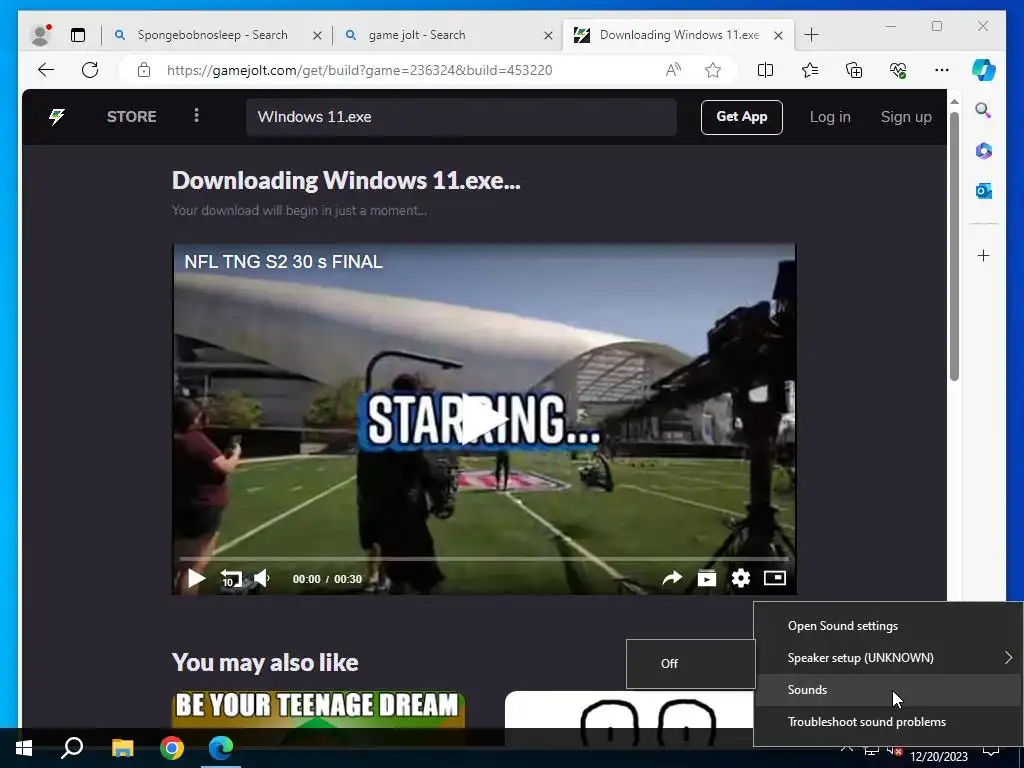The width and height of the screenshot is (1024, 768).
Task: Open Copilot sidebar
Action: [x=984, y=70]
